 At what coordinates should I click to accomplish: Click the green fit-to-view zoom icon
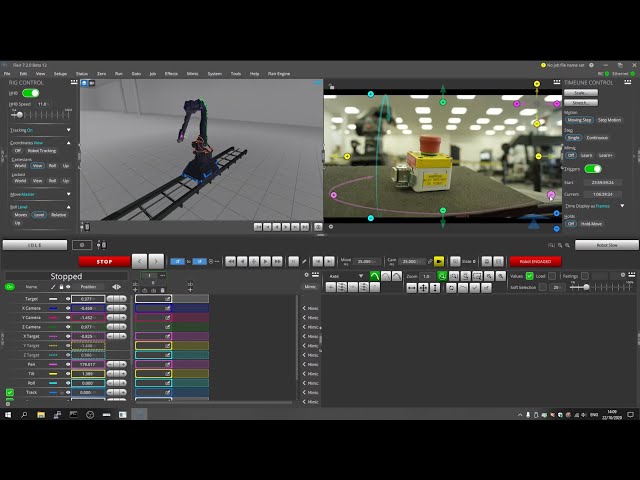(442, 276)
